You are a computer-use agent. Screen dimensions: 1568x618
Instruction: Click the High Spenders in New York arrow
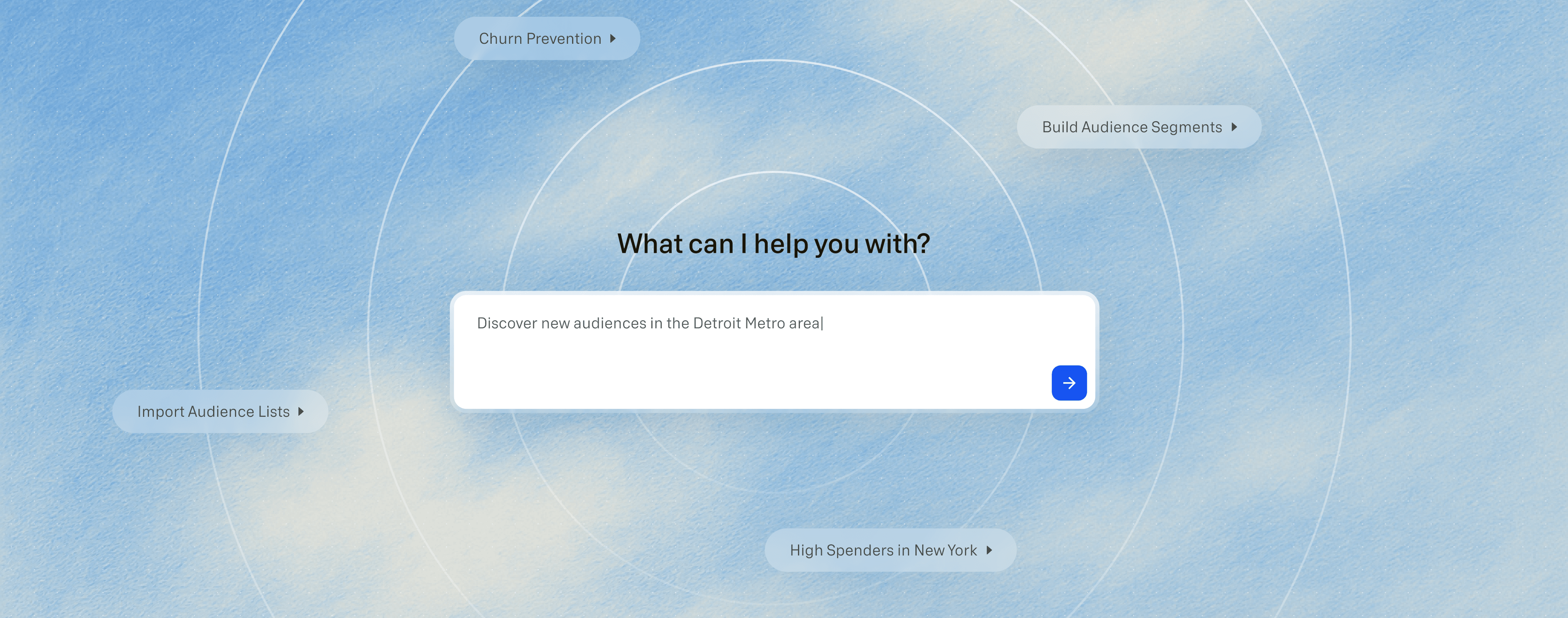coord(989,550)
